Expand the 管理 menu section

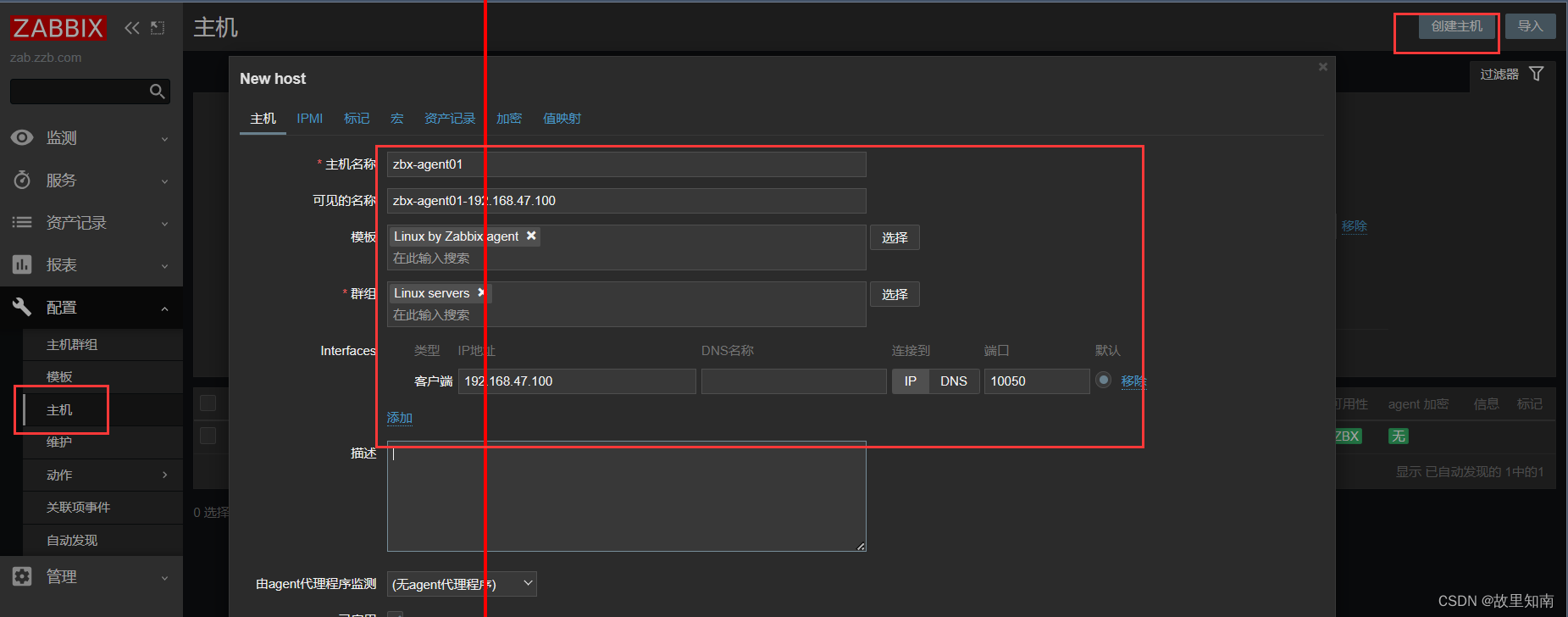[x=164, y=577]
